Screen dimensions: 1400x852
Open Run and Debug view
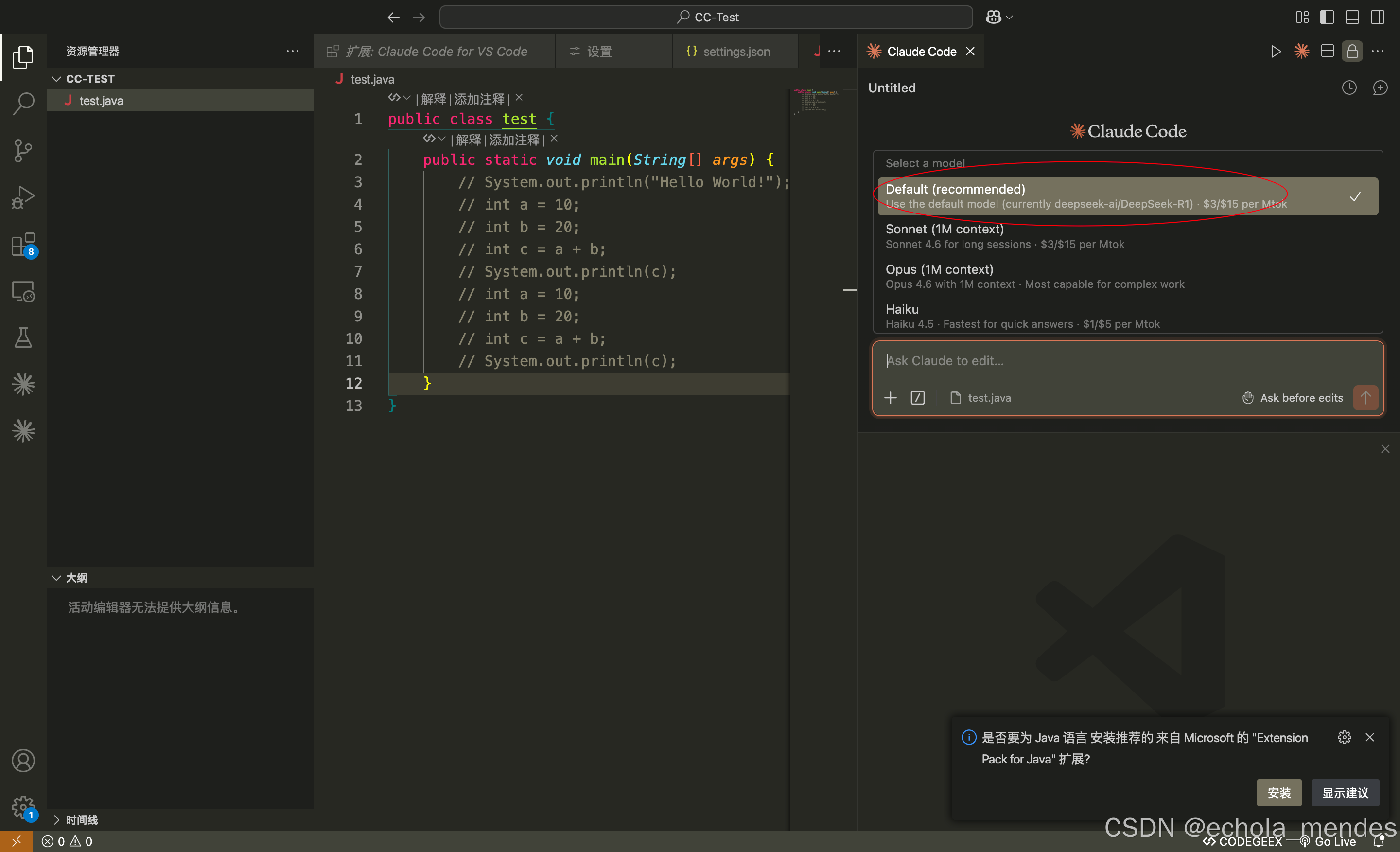point(23,197)
